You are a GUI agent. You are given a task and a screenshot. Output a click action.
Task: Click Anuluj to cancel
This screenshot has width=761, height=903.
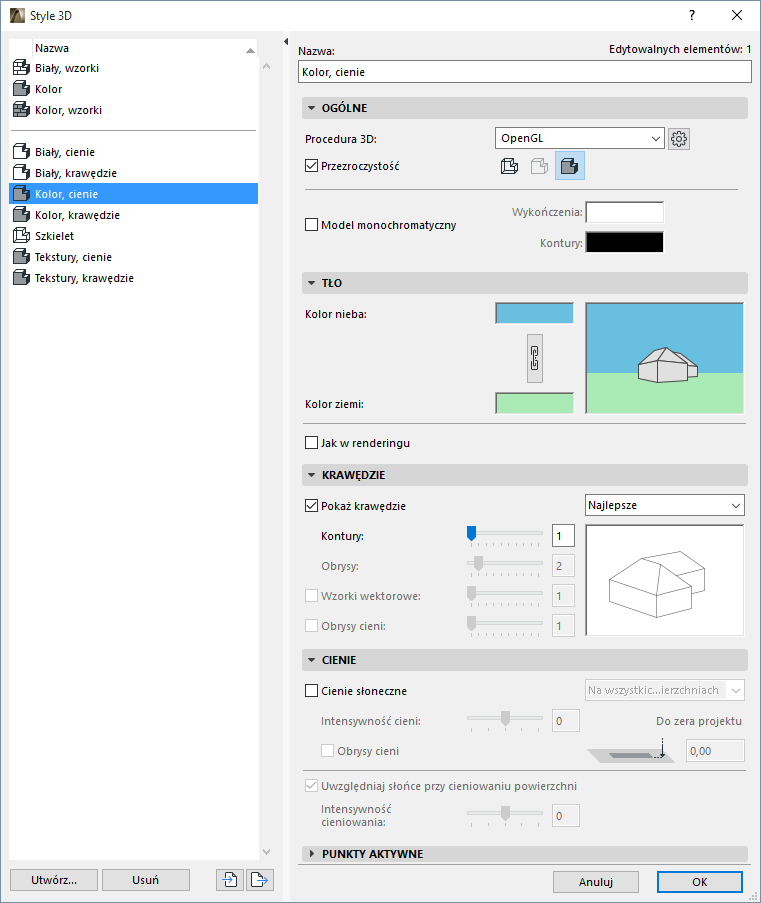click(x=596, y=882)
